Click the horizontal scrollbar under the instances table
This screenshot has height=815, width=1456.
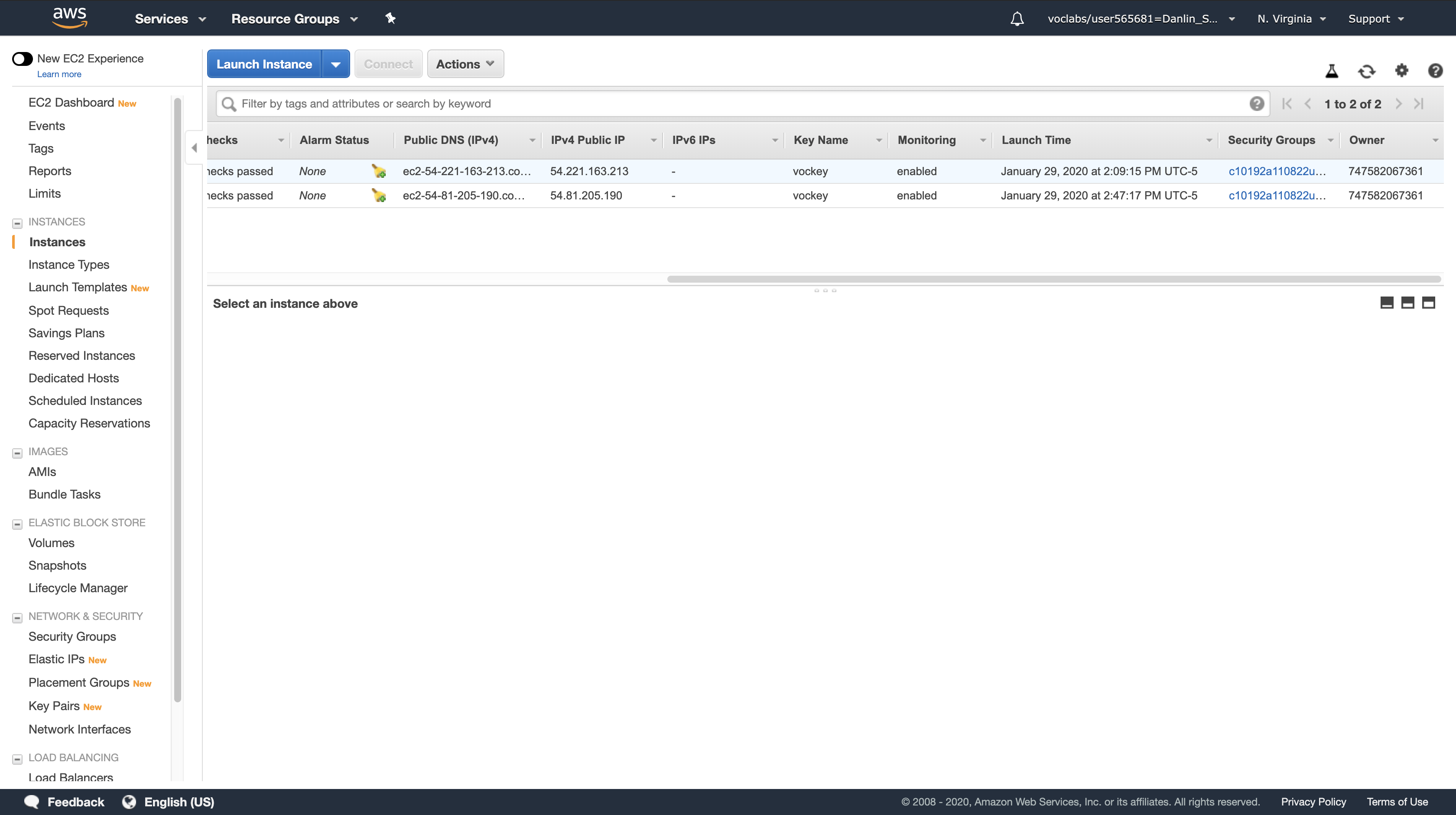coord(1053,279)
